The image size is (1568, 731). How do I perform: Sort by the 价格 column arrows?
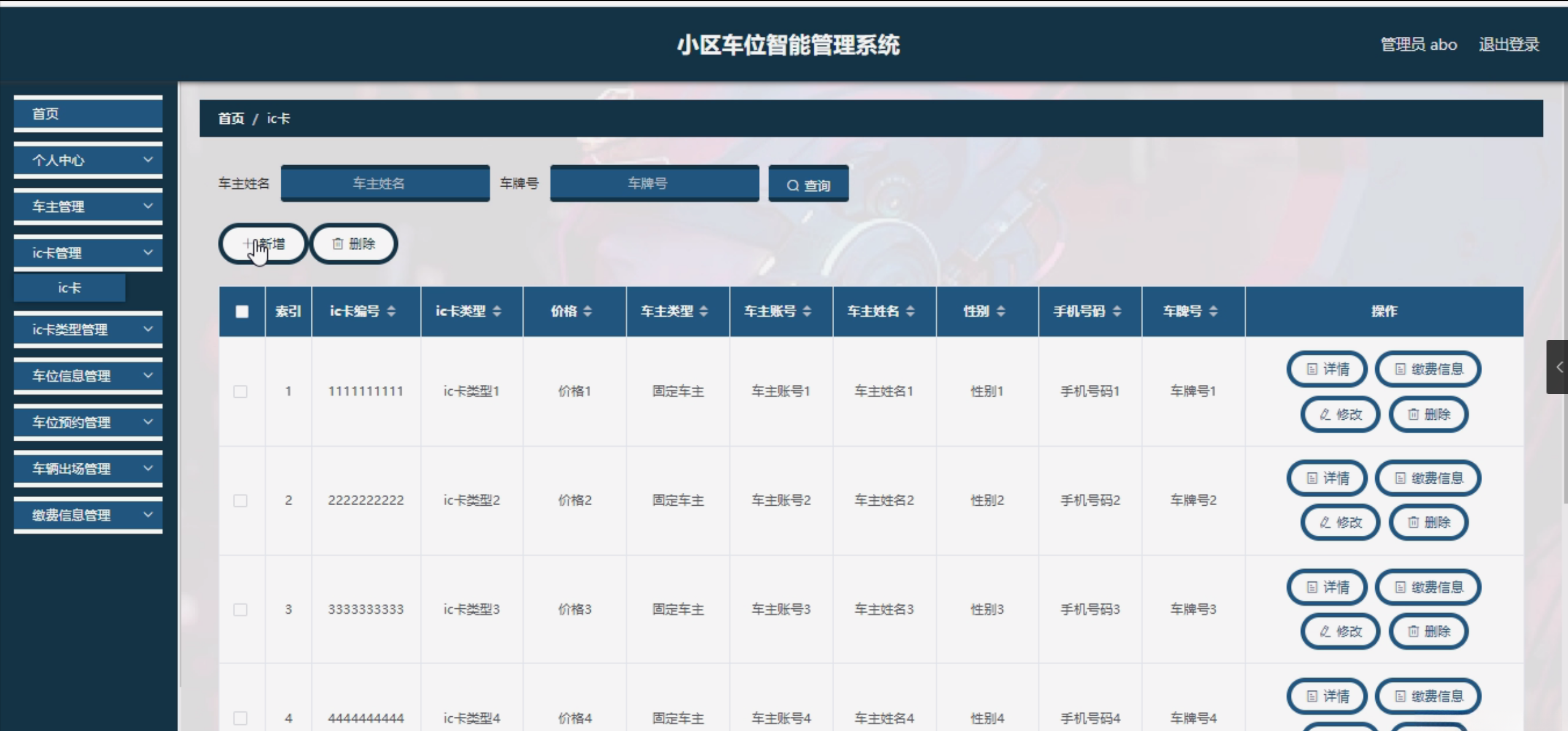click(588, 311)
